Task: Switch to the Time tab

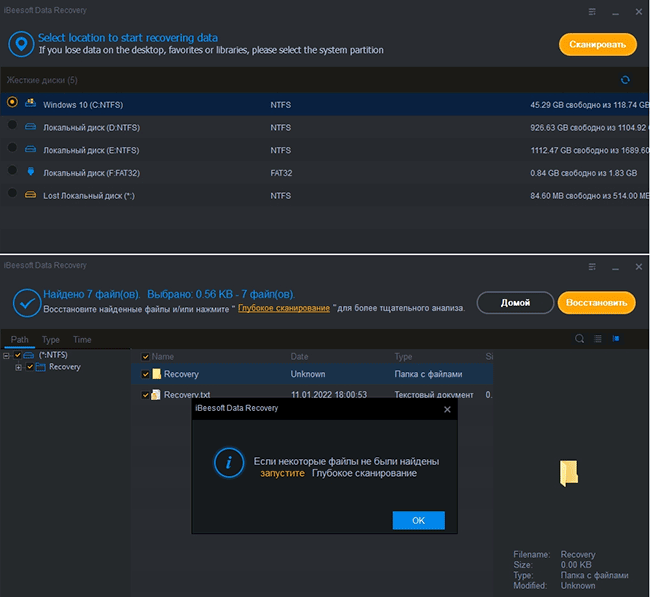Action: (x=82, y=340)
